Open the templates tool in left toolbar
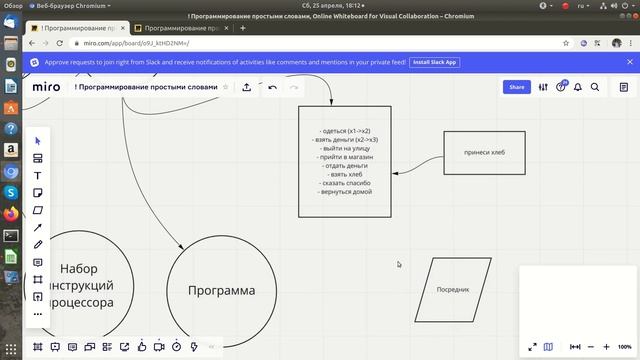 pos(38,158)
